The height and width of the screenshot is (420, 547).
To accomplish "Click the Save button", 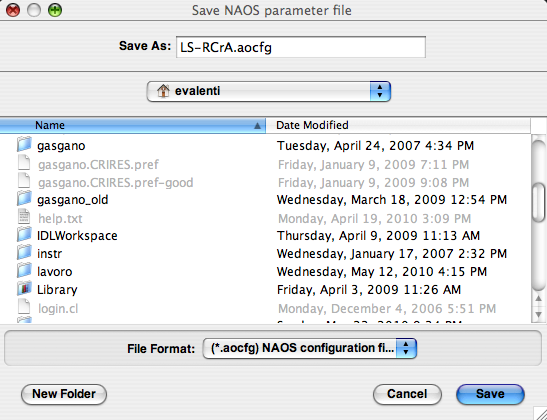I will (x=490, y=394).
